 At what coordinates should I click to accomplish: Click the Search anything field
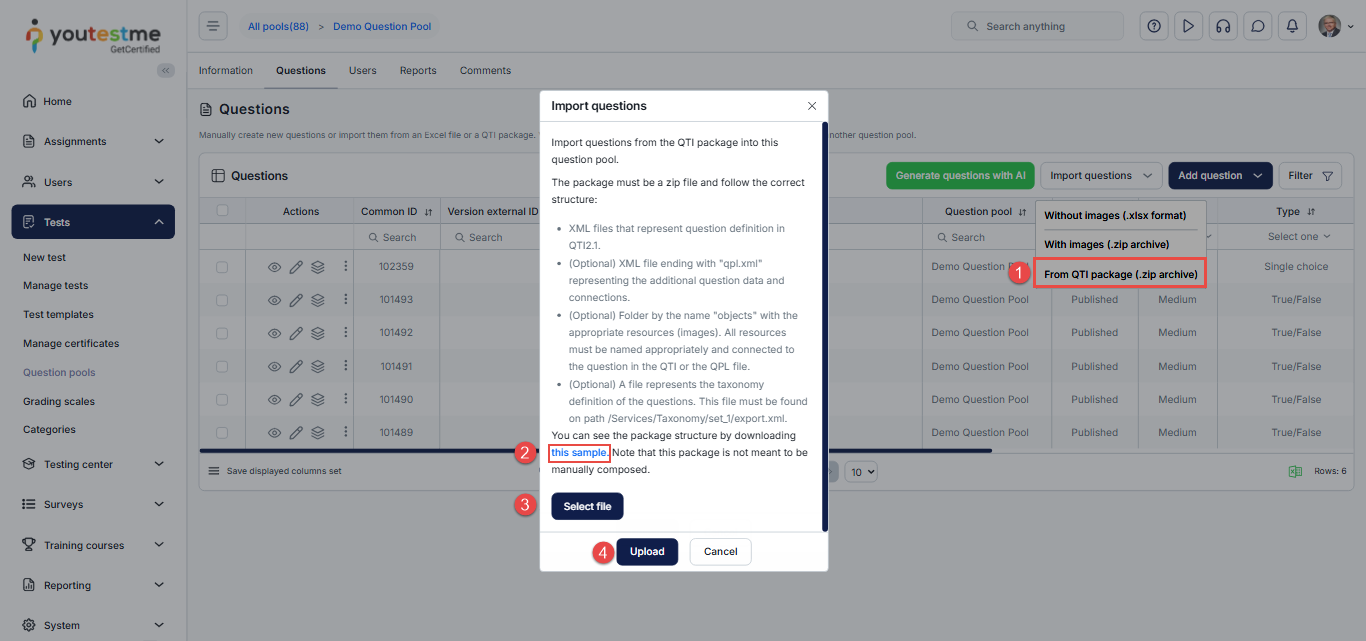pos(1037,26)
